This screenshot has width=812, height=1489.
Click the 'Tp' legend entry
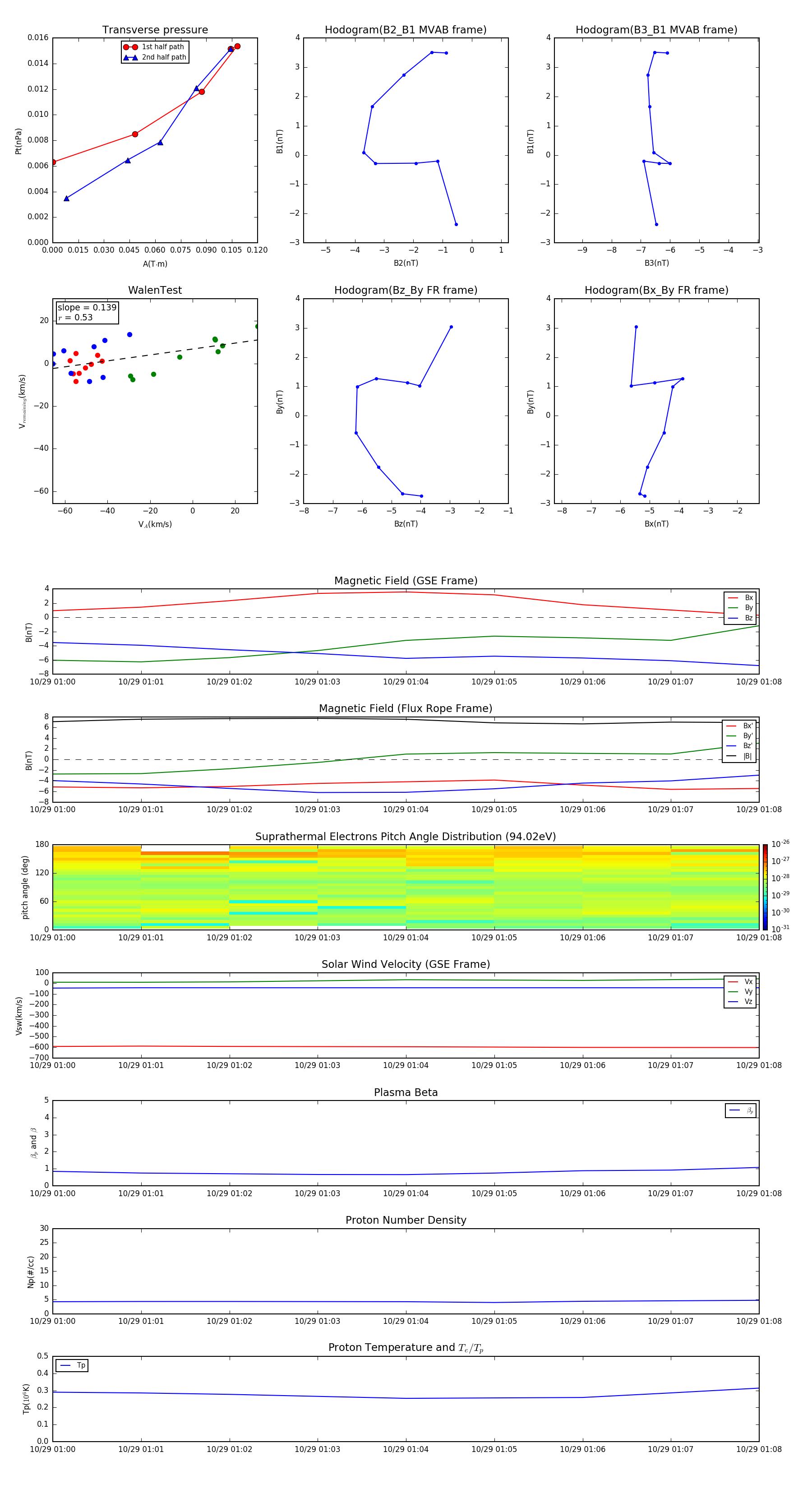[x=72, y=1365]
